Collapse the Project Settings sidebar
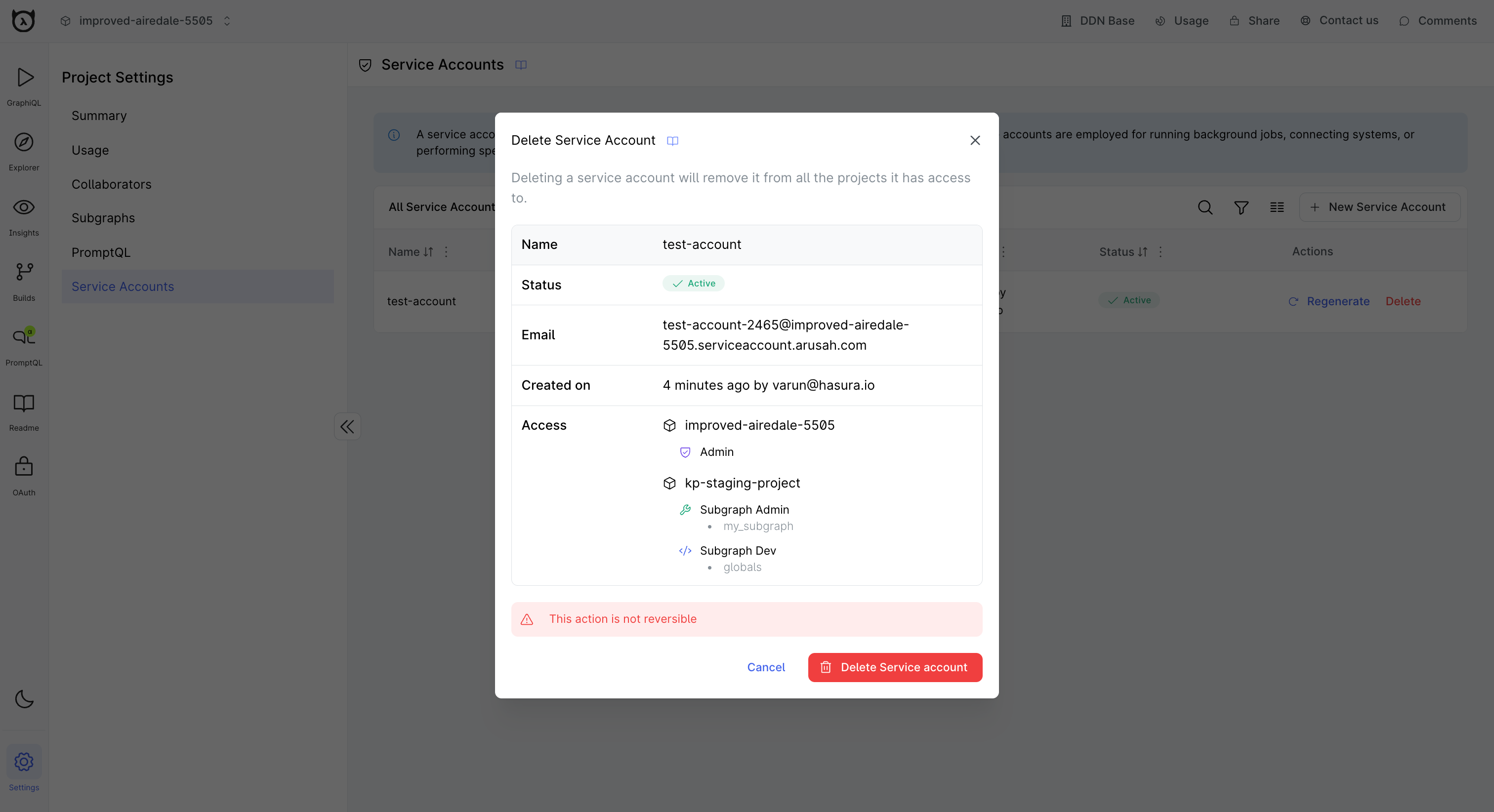This screenshot has width=1494, height=812. [x=347, y=426]
